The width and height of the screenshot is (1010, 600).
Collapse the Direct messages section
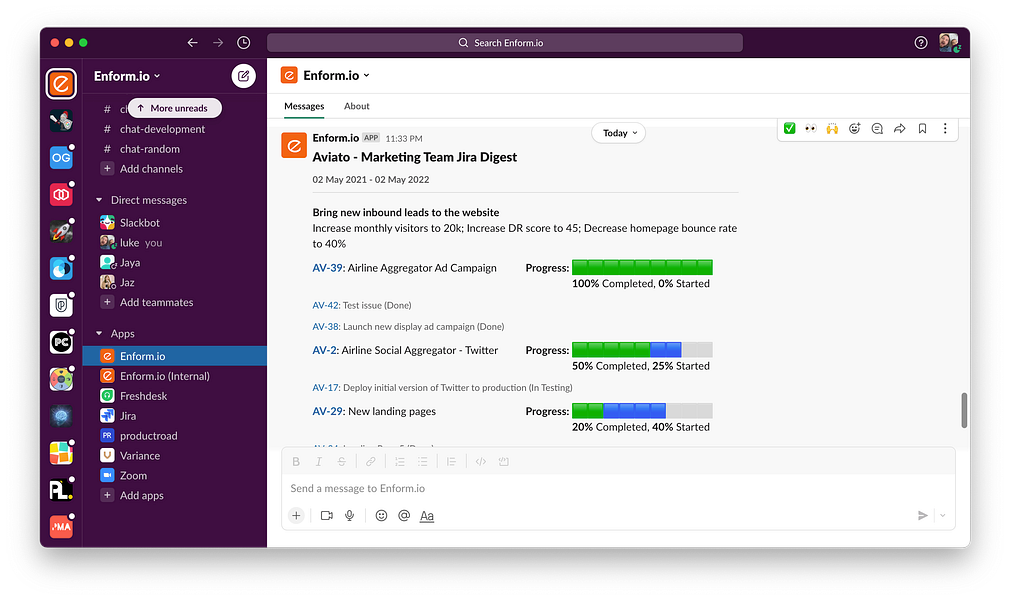(x=99, y=200)
